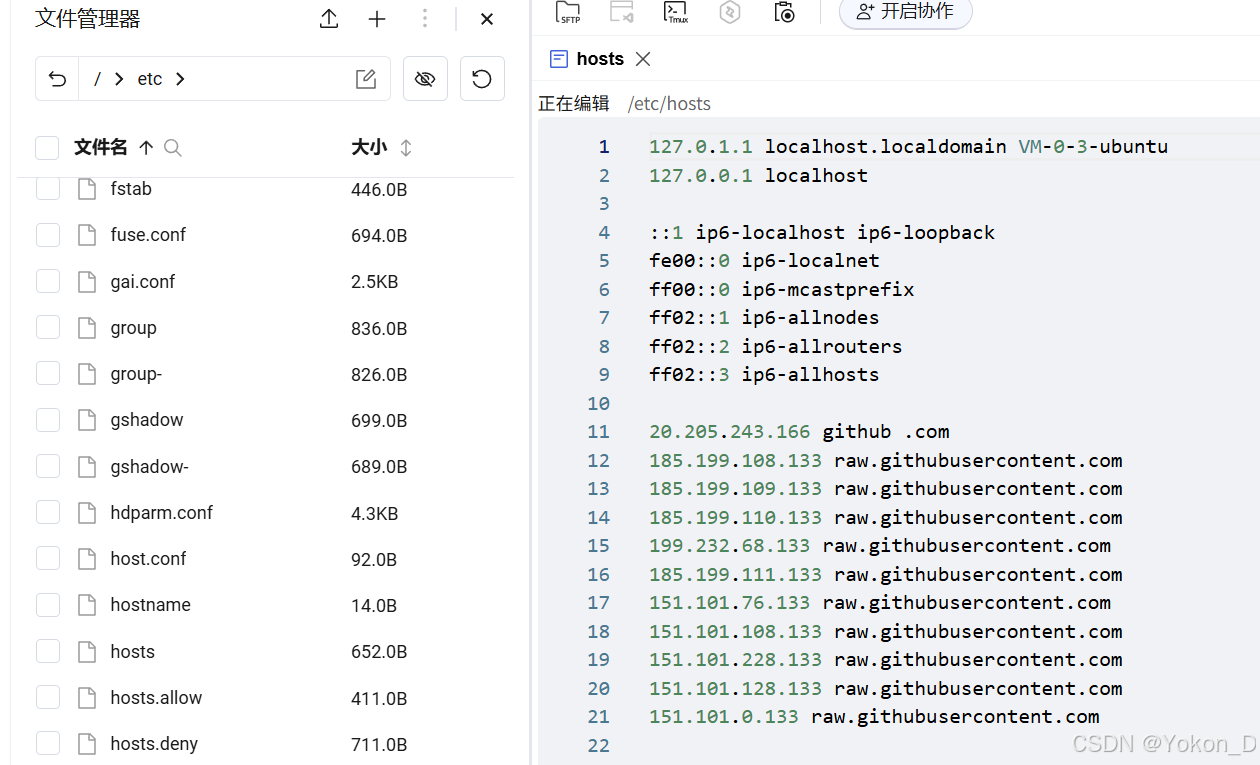Click etc in the breadcrumb path
Screen dimensions: 1260x765
click(x=150, y=79)
